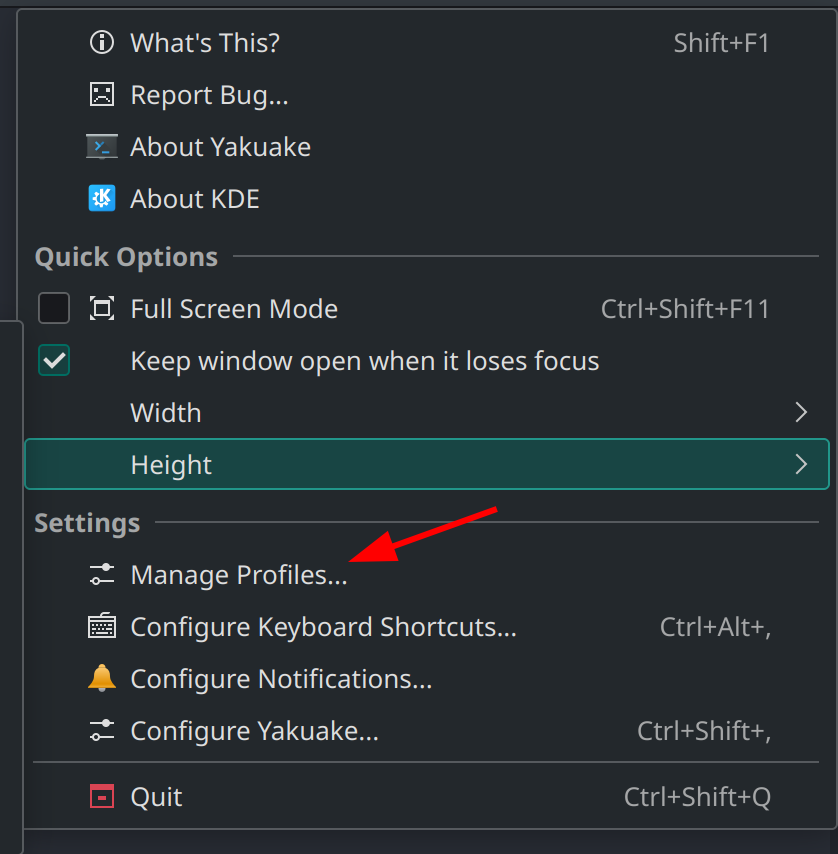
Task: Click the Configure Yakuake sliders icon
Action: point(102,730)
